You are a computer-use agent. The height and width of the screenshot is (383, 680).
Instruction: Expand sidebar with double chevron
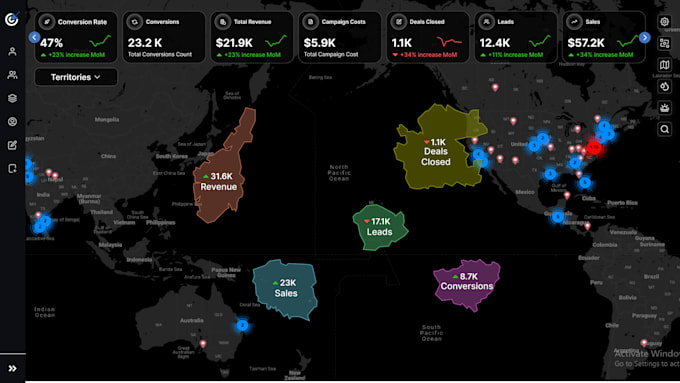(12, 369)
